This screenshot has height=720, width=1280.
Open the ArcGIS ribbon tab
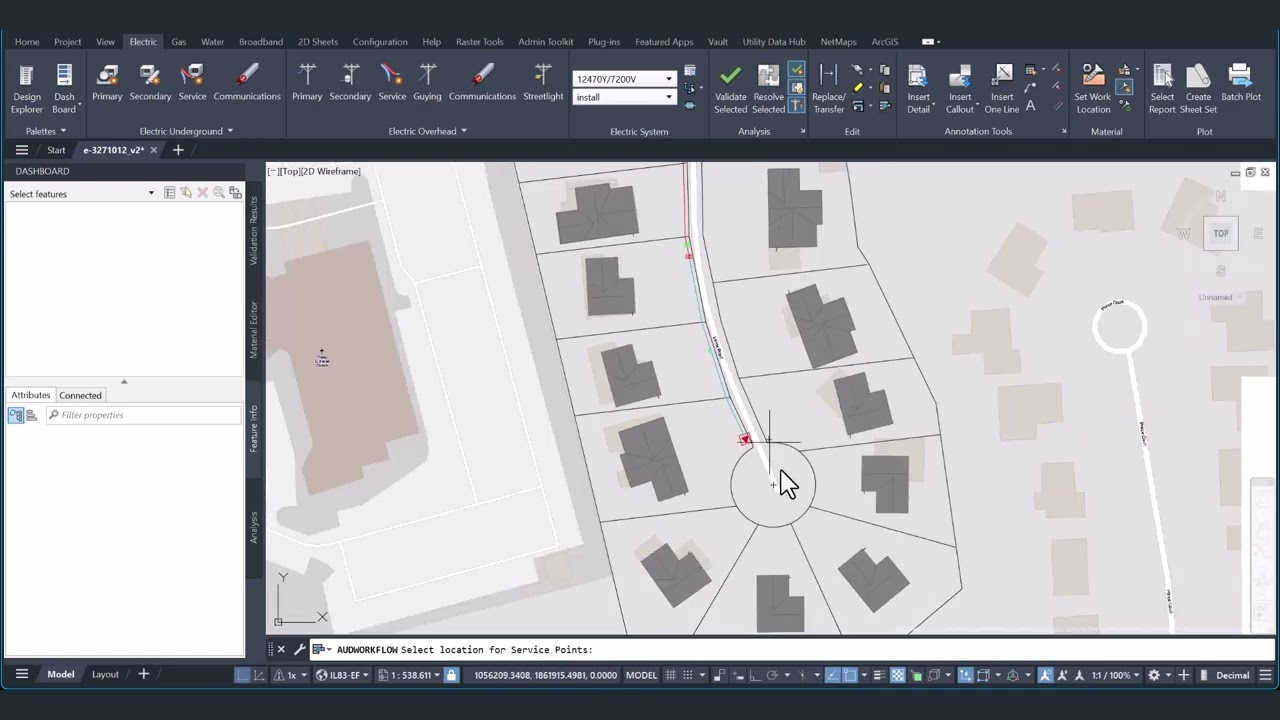click(x=885, y=42)
